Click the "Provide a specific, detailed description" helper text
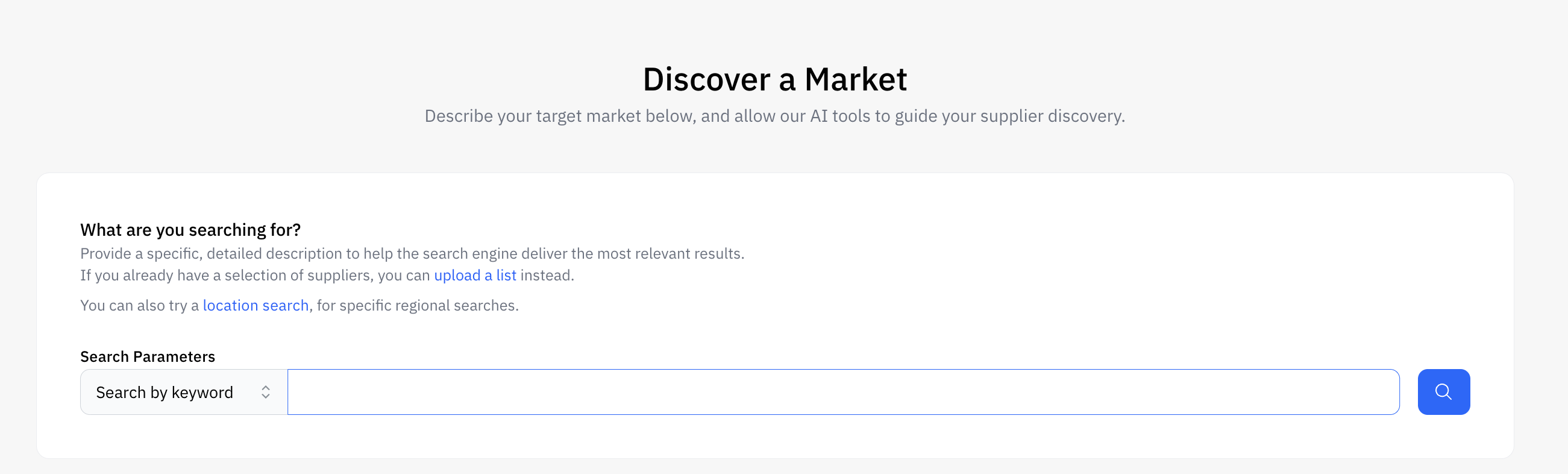Screen dimensions: 1568x474 pos(412,253)
